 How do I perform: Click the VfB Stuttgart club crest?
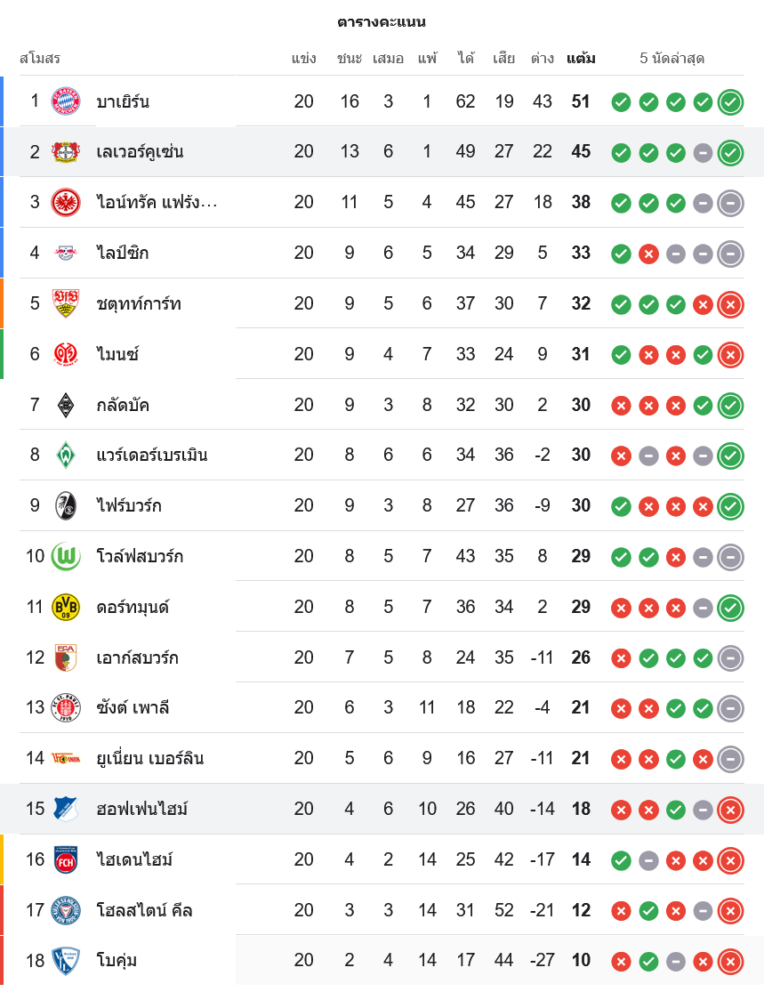(x=66, y=303)
